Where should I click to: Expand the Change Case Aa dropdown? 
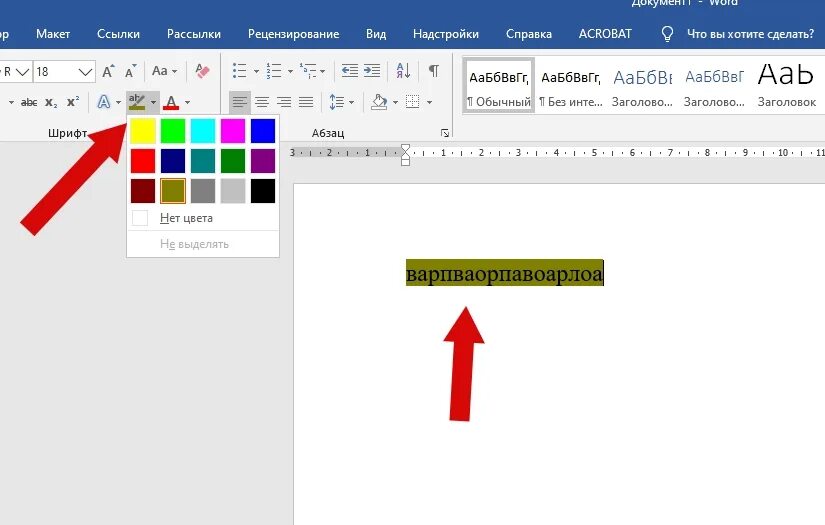click(174, 72)
